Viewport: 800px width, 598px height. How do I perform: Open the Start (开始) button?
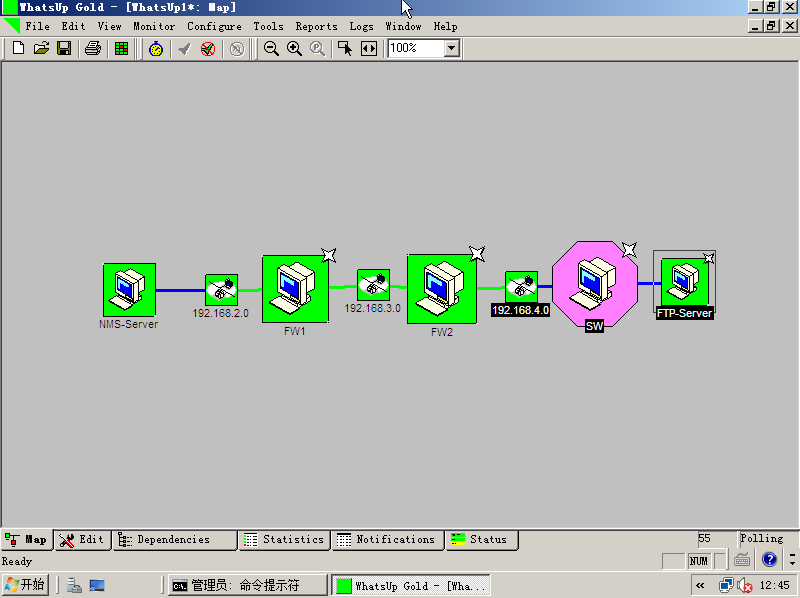[25, 585]
